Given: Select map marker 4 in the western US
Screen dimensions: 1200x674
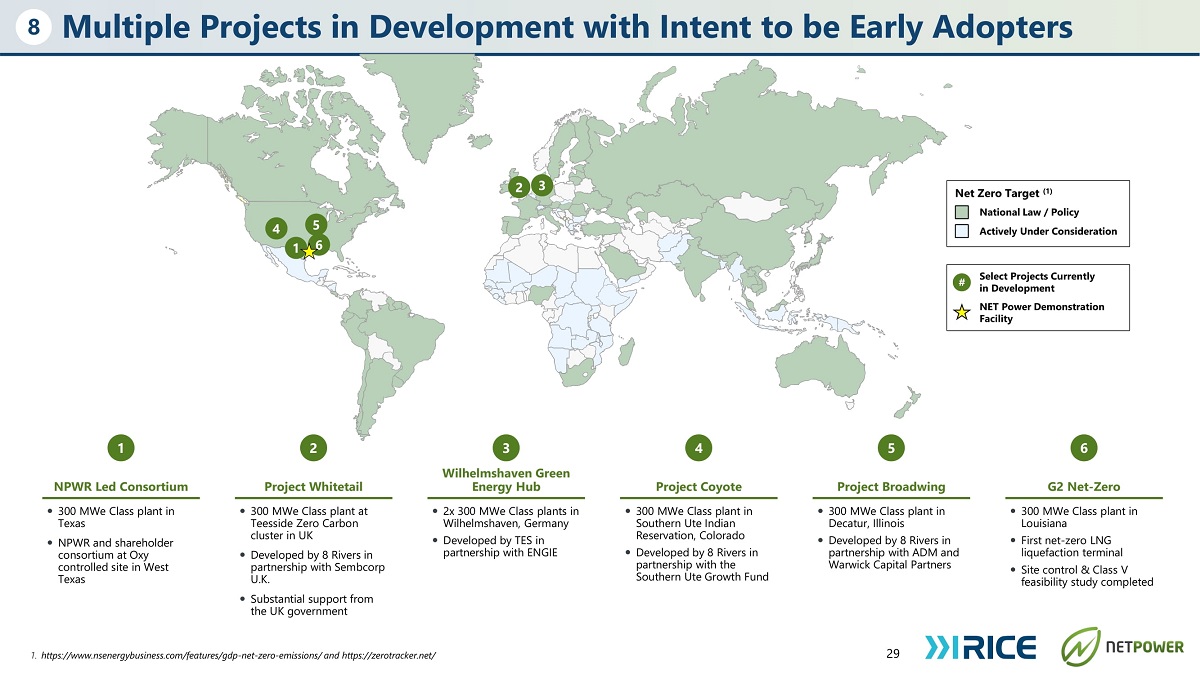Looking at the screenshot, I should click(276, 229).
